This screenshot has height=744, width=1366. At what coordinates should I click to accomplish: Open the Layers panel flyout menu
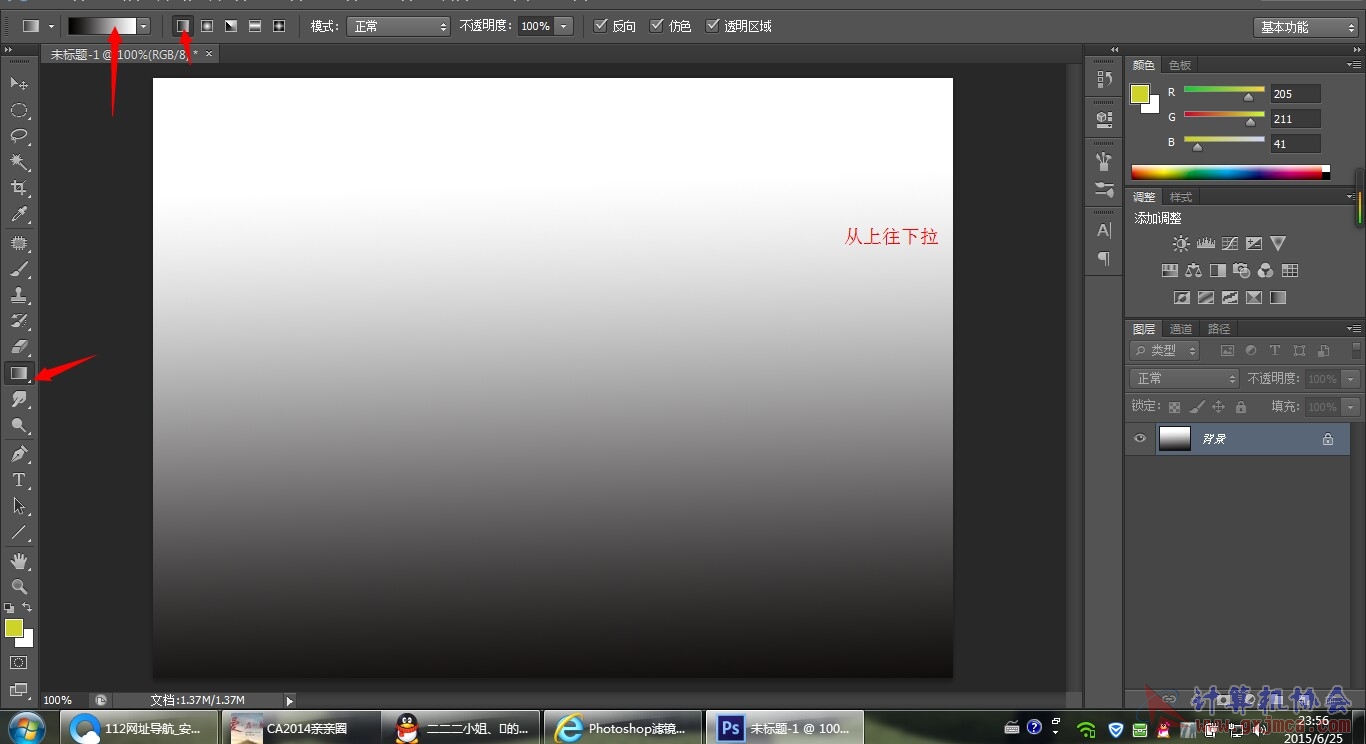(x=1352, y=328)
